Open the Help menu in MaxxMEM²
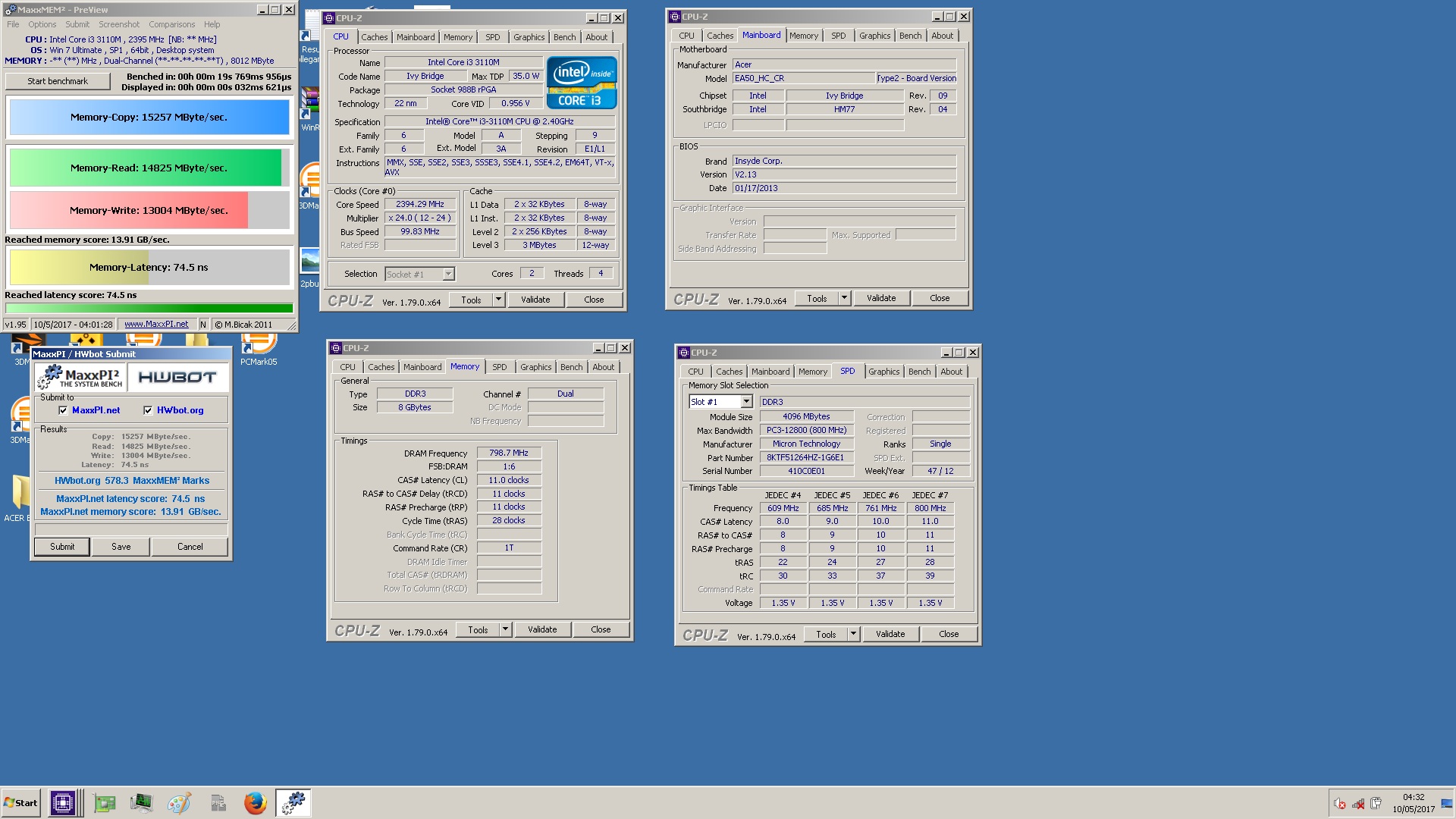Screen dimensions: 1456x819 coord(212,24)
